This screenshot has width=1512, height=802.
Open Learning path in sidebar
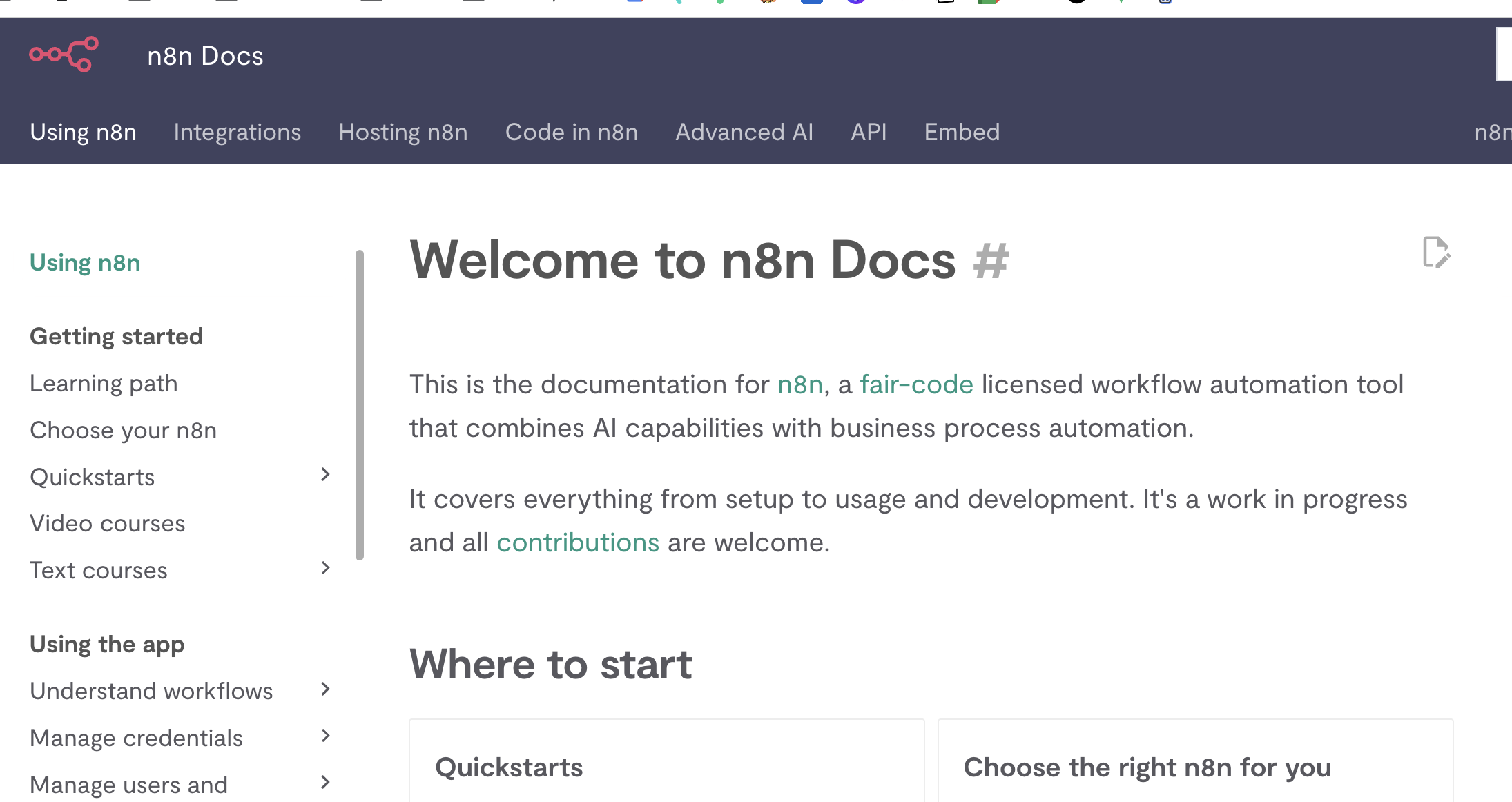click(x=104, y=383)
